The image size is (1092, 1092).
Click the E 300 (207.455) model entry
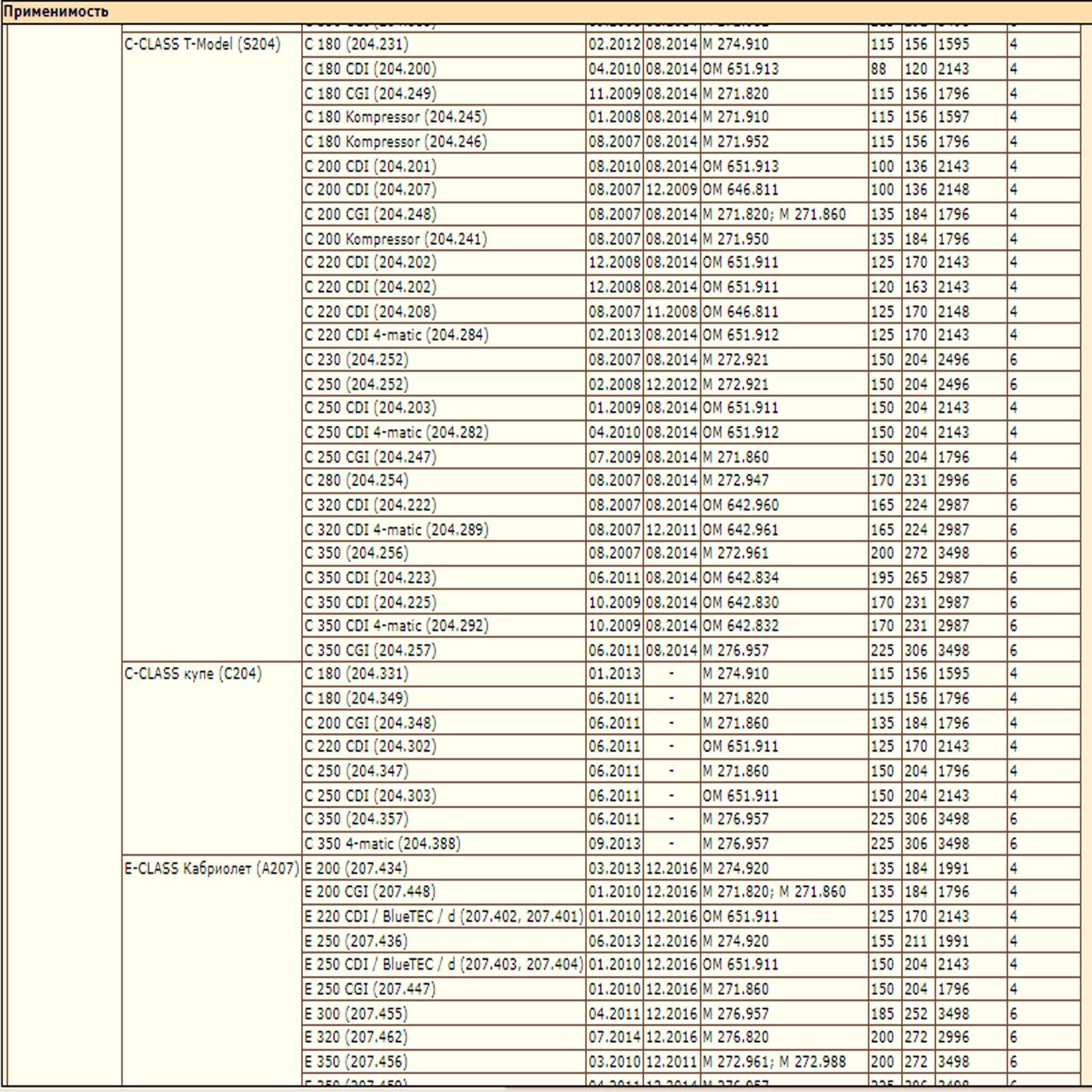tap(356, 1014)
